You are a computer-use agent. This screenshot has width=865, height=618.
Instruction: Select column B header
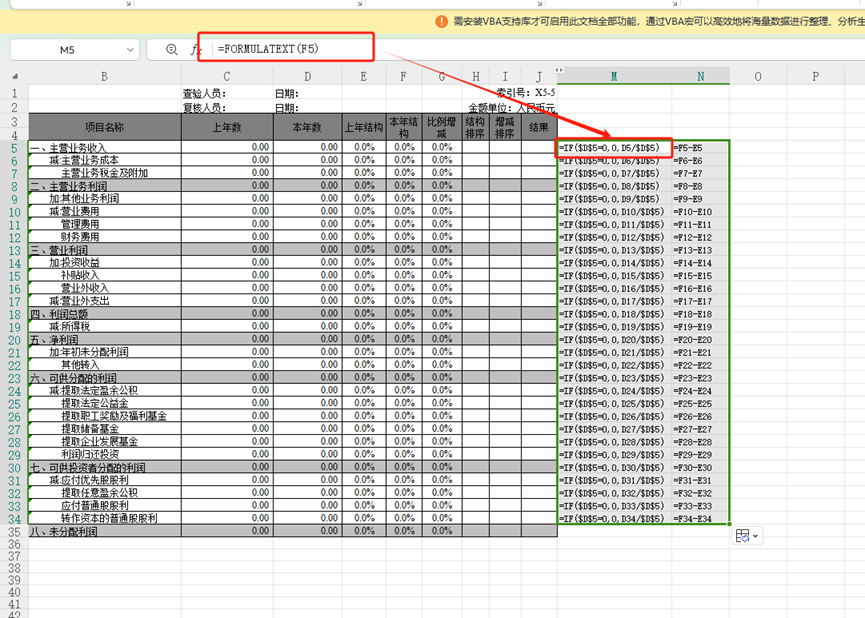(104, 77)
